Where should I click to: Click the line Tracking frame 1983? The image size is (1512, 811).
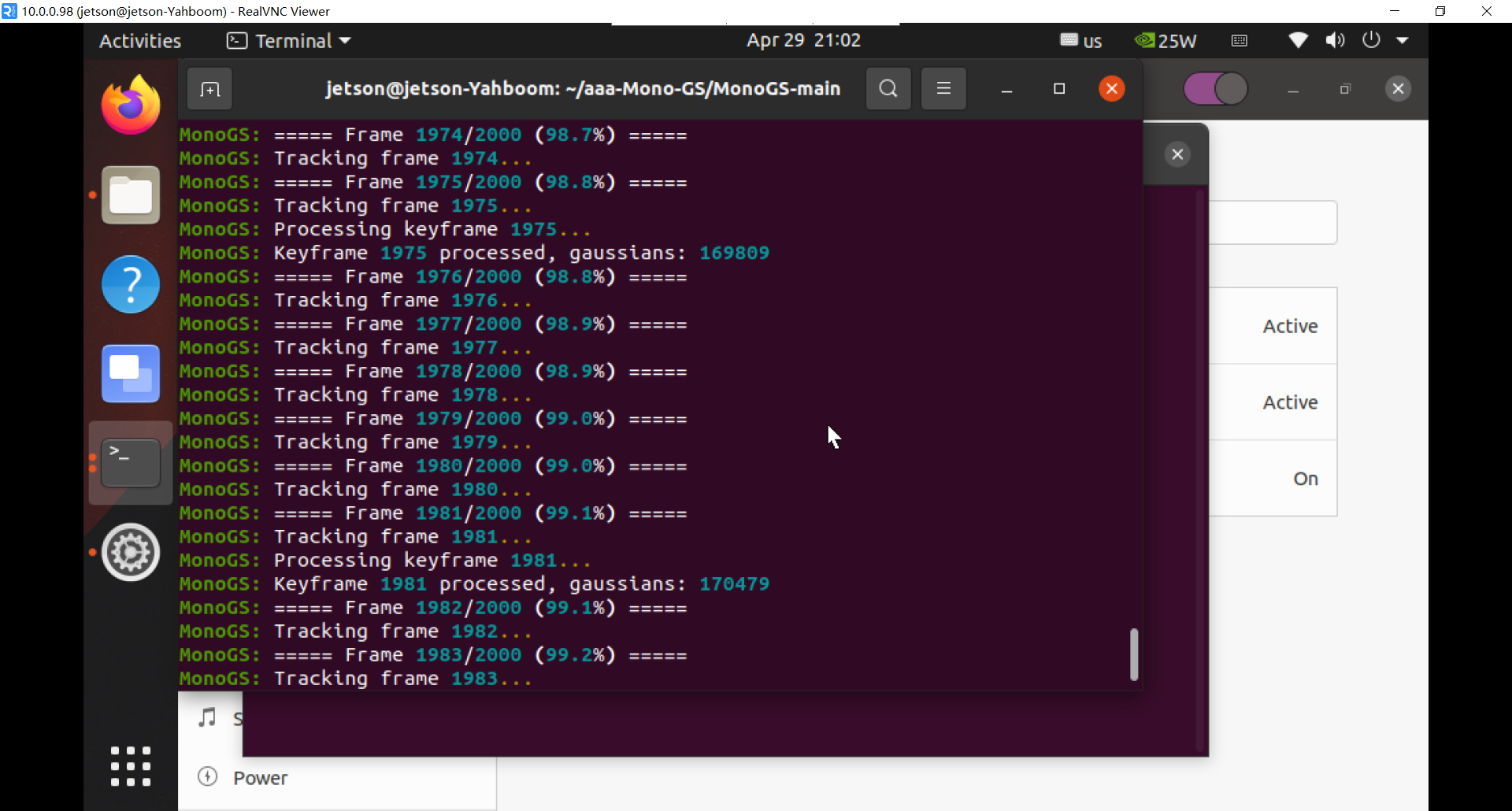355,679
